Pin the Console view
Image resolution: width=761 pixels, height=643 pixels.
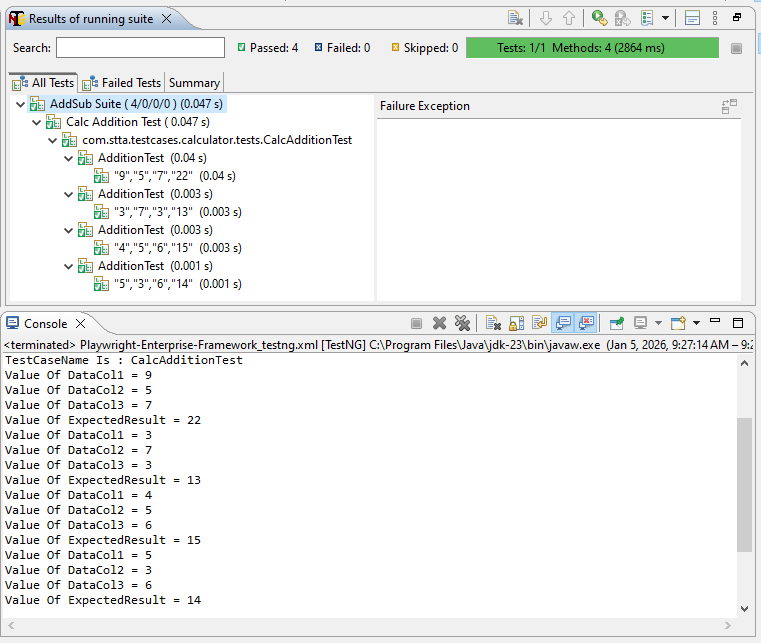coord(616,323)
